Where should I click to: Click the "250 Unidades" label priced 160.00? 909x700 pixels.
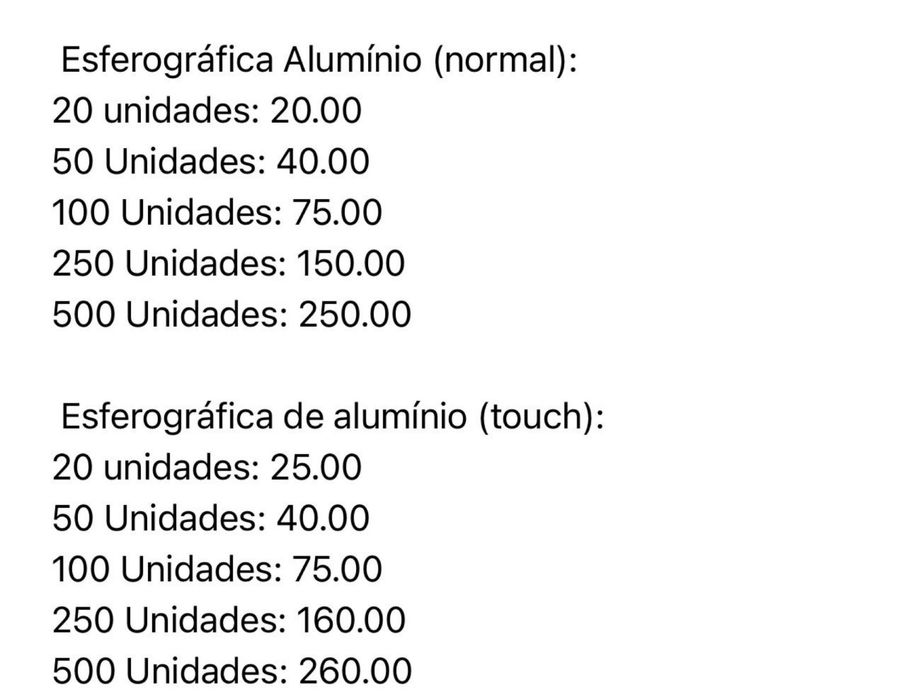click(170, 620)
